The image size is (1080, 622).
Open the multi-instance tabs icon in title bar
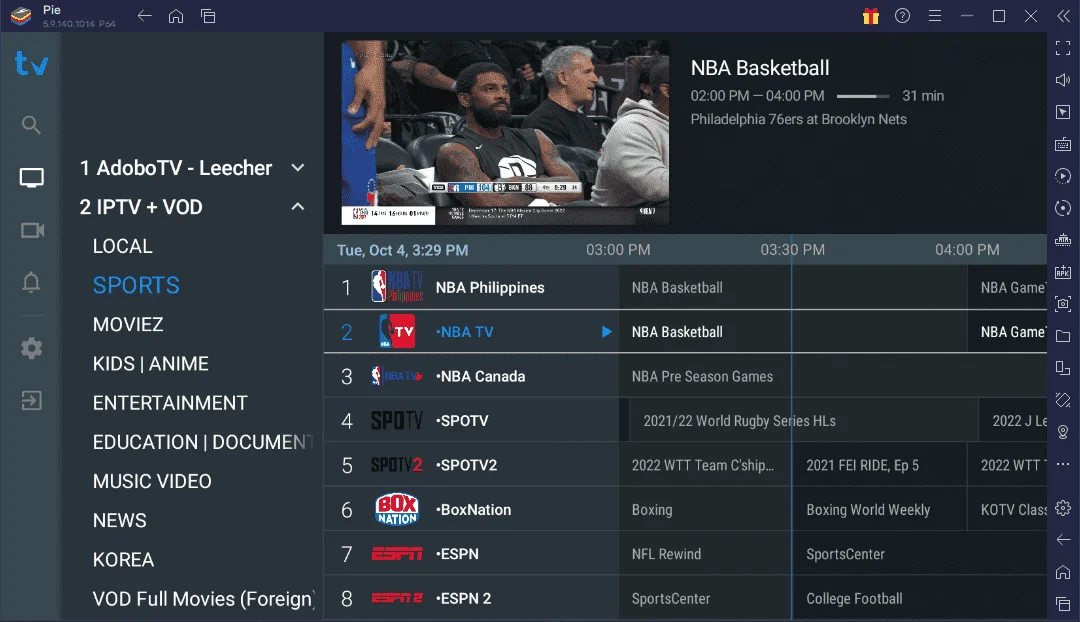tap(209, 16)
